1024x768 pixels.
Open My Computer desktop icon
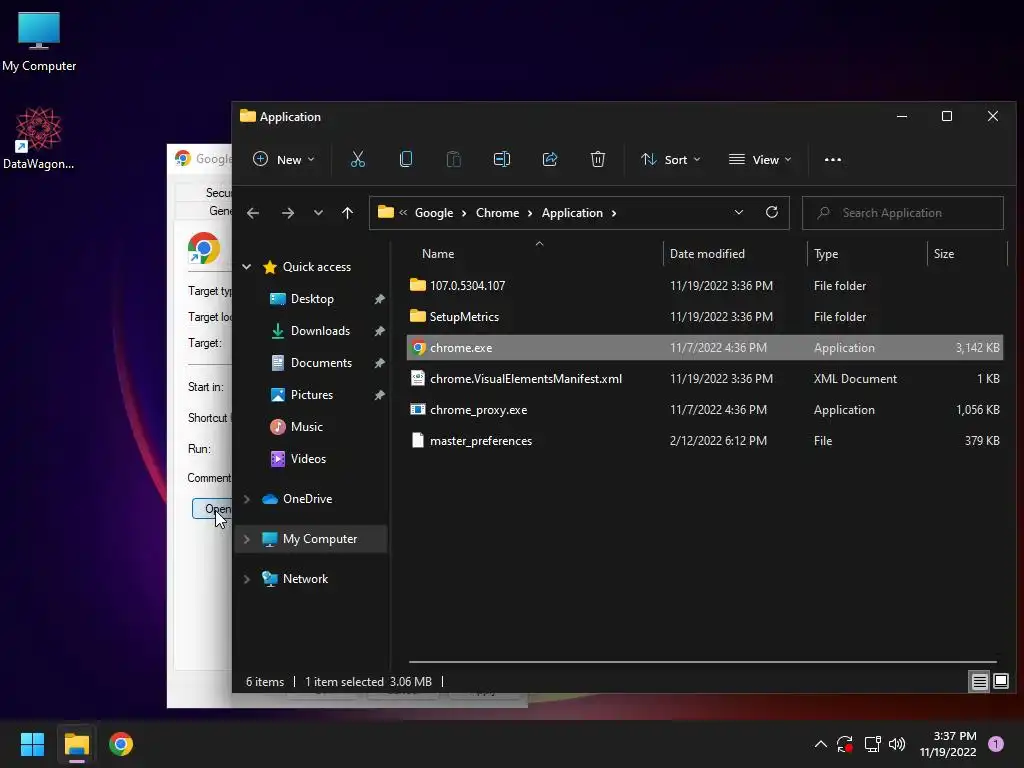(39, 42)
